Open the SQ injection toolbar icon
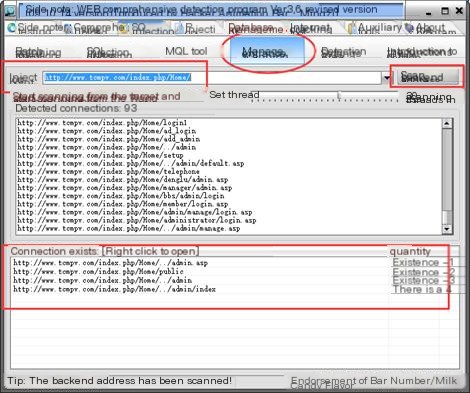Viewport: 470px width, 393px height. (x=124, y=29)
